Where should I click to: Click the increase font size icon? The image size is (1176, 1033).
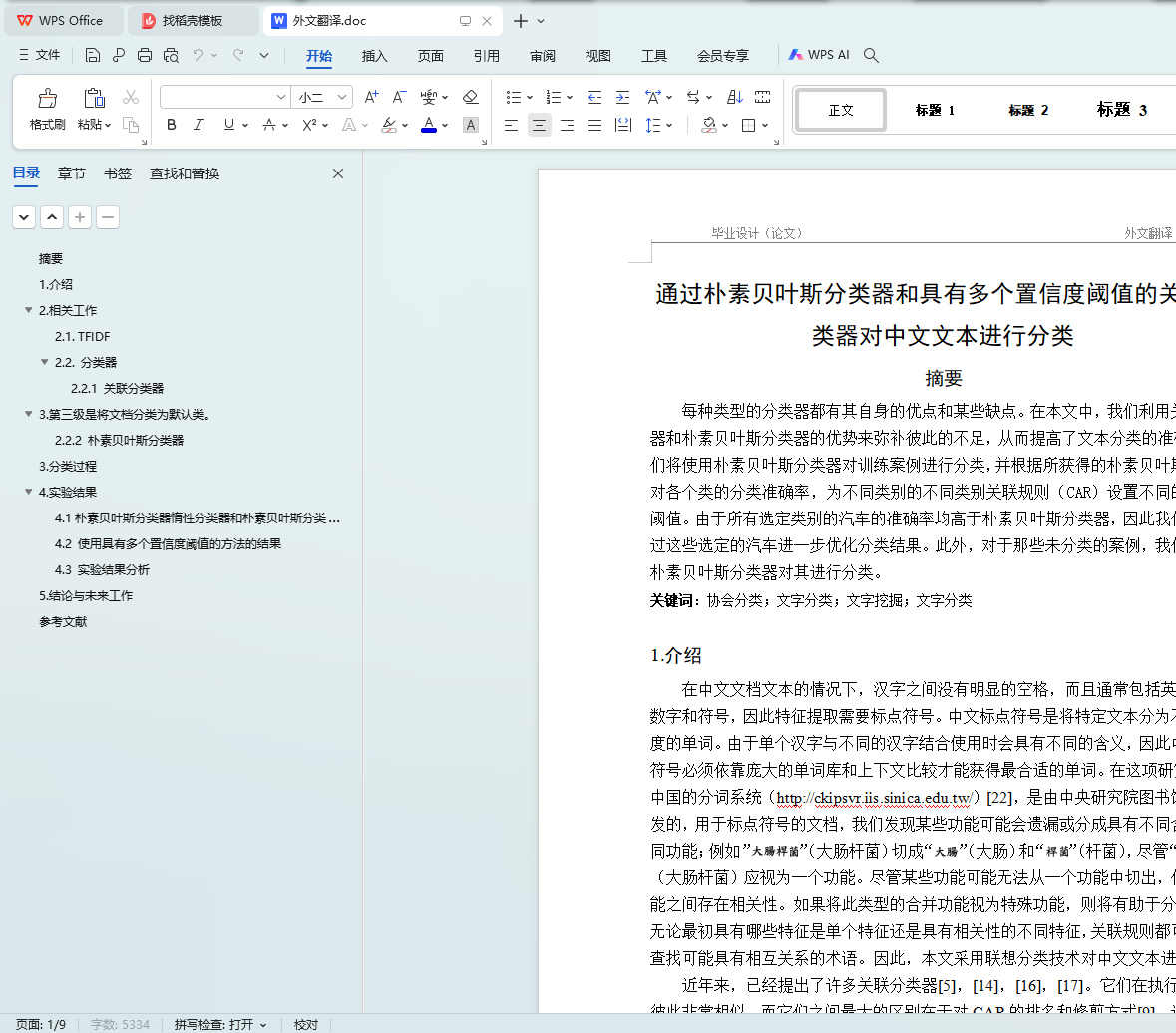(371, 97)
